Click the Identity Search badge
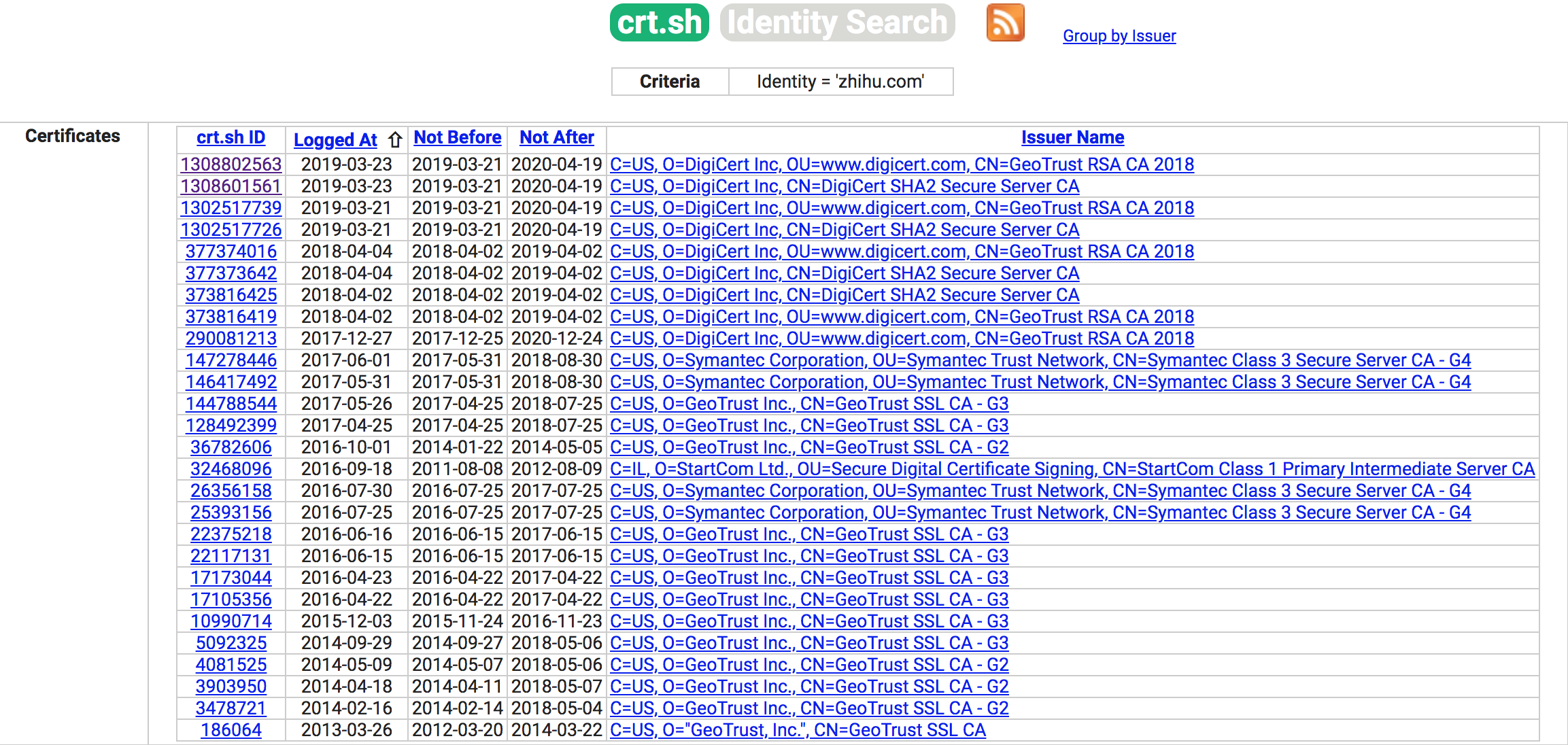1568x745 pixels. coord(837,23)
